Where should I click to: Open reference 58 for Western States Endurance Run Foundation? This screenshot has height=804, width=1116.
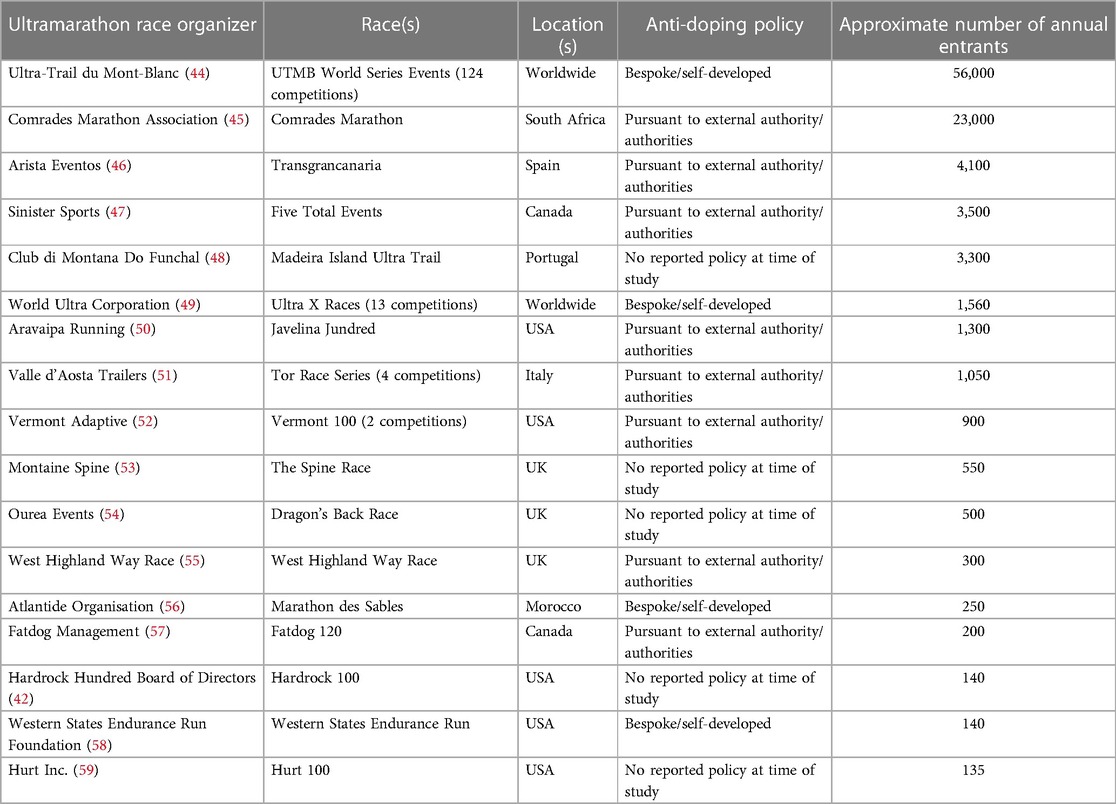(x=100, y=746)
